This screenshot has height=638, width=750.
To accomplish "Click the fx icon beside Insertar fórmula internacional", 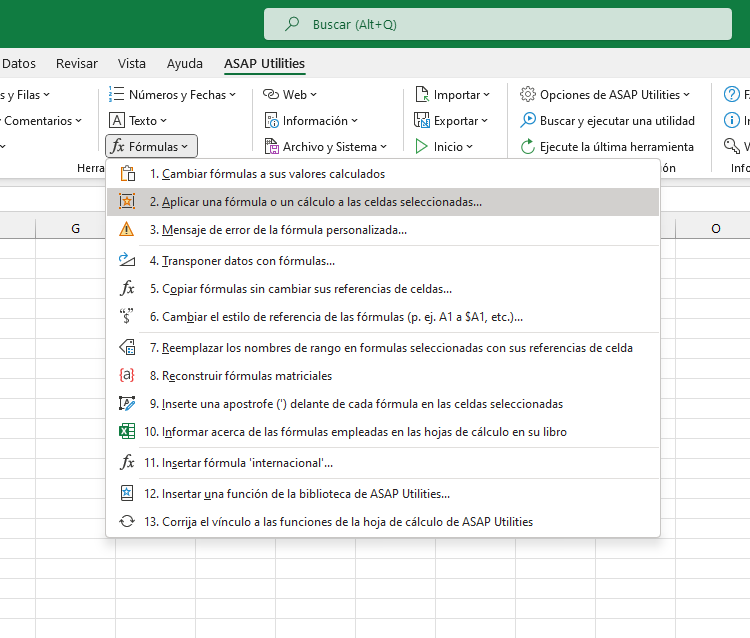I will 127,462.
